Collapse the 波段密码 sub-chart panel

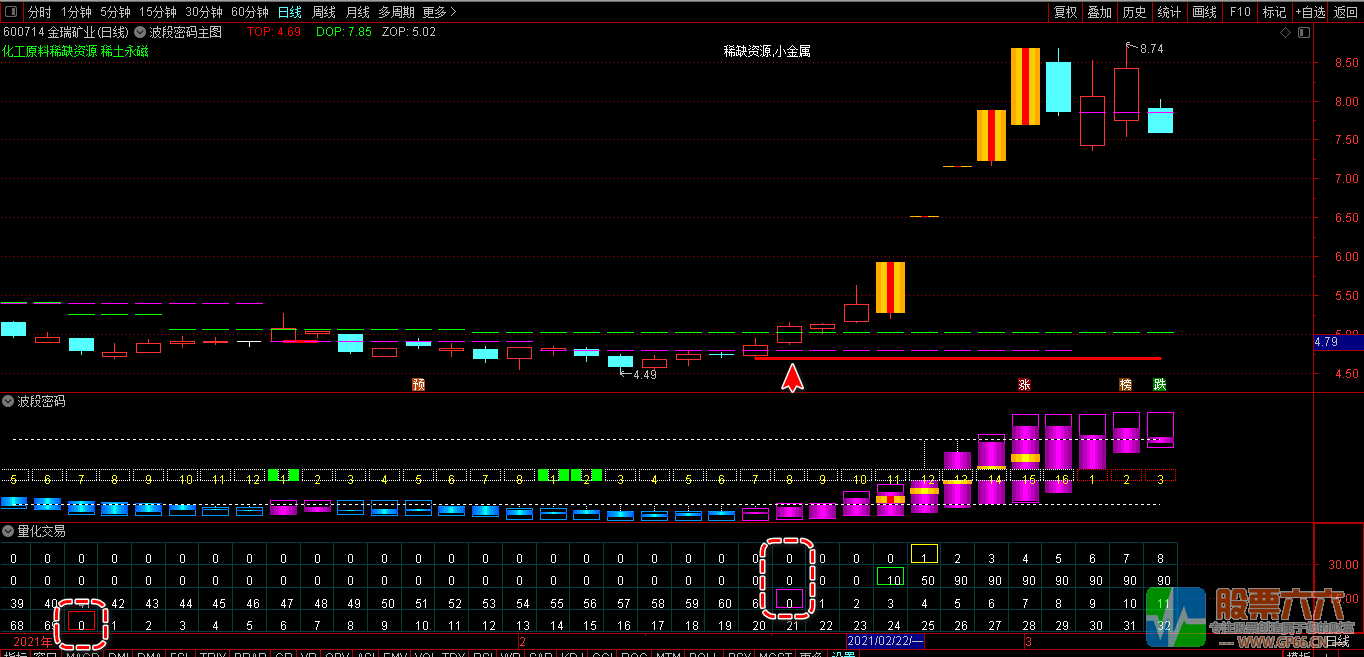coord(9,401)
